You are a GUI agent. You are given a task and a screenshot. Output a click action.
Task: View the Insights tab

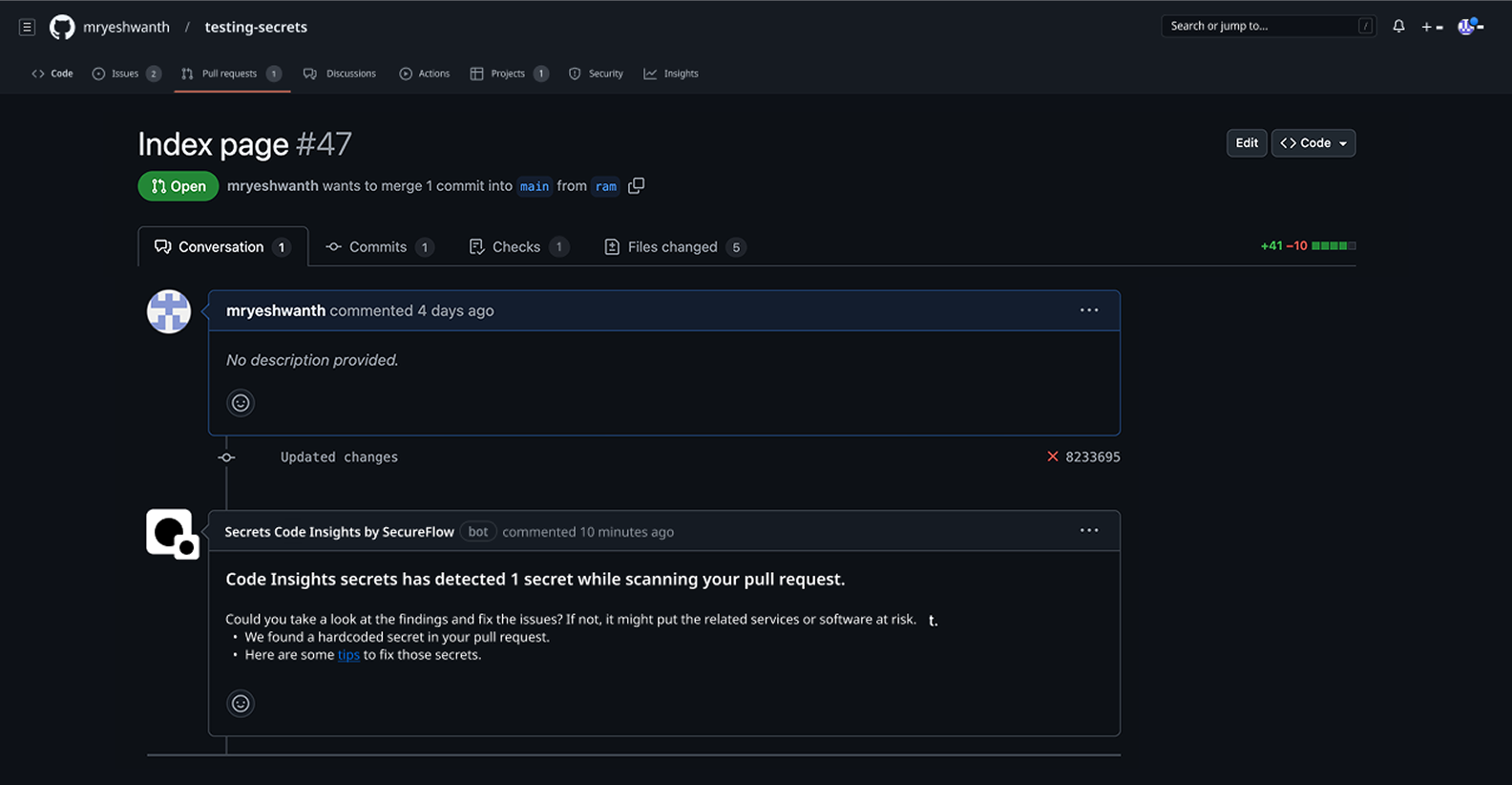[671, 74]
